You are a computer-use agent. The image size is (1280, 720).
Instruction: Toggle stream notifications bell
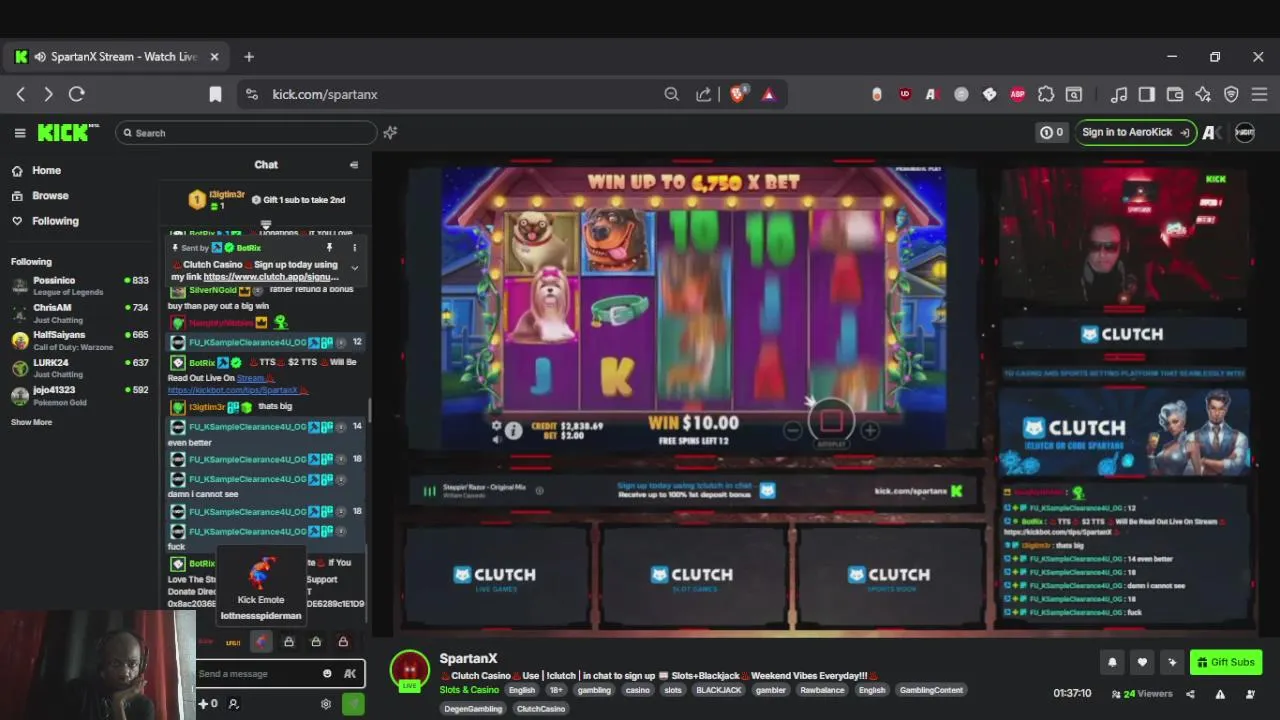point(1112,662)
